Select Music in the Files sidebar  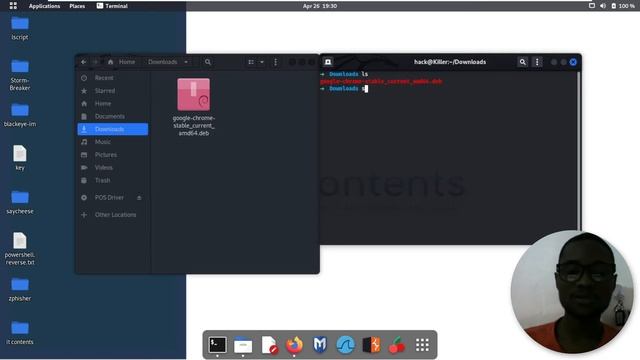point(113,142)
